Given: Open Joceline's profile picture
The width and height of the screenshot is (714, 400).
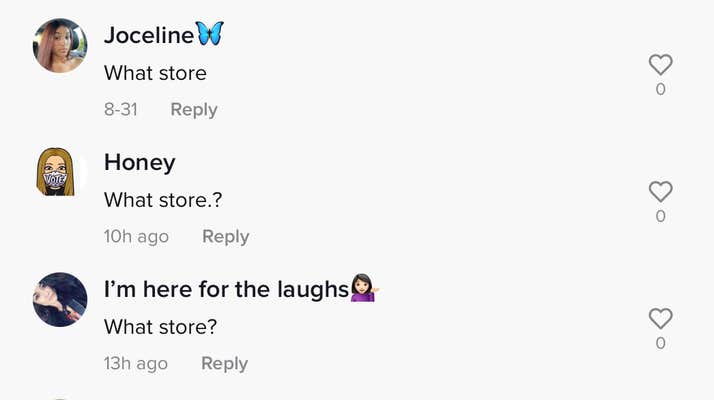Looking at the screenshot, I should pos(60,46).
